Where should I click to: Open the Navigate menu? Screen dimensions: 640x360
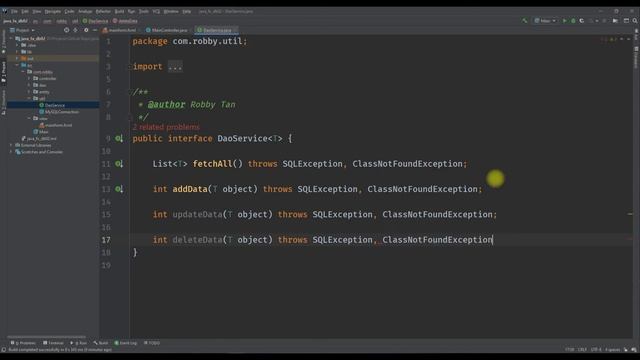(53, 11)
